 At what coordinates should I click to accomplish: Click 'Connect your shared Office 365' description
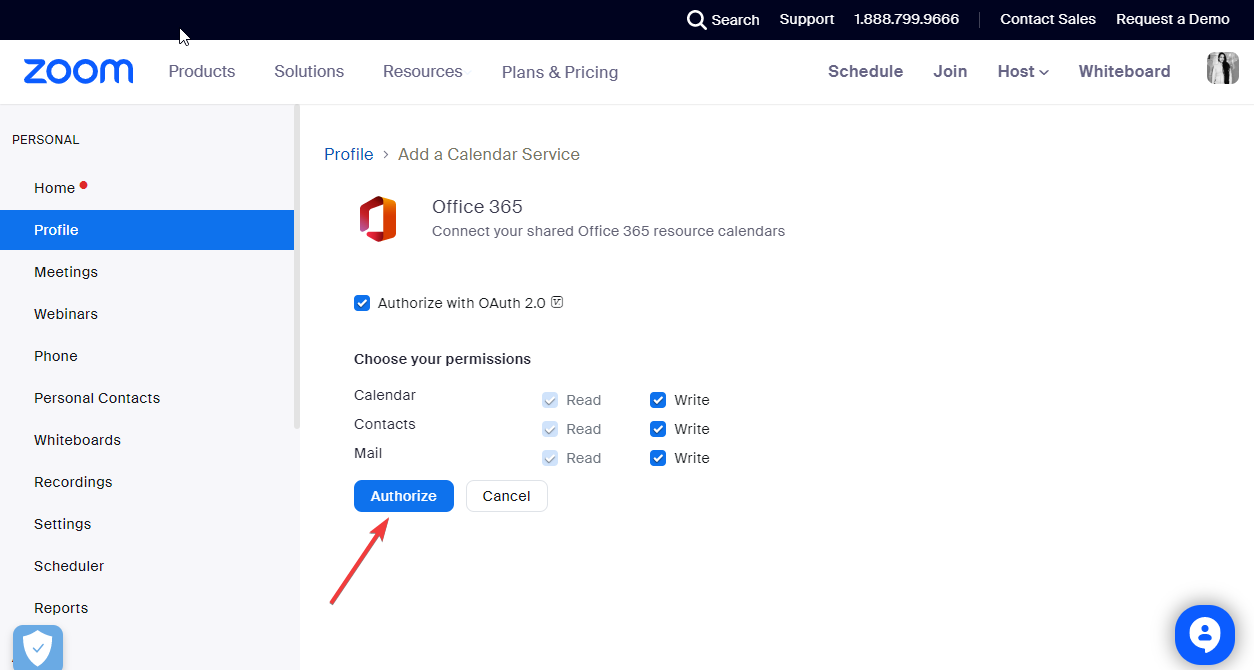pos(608,231)
